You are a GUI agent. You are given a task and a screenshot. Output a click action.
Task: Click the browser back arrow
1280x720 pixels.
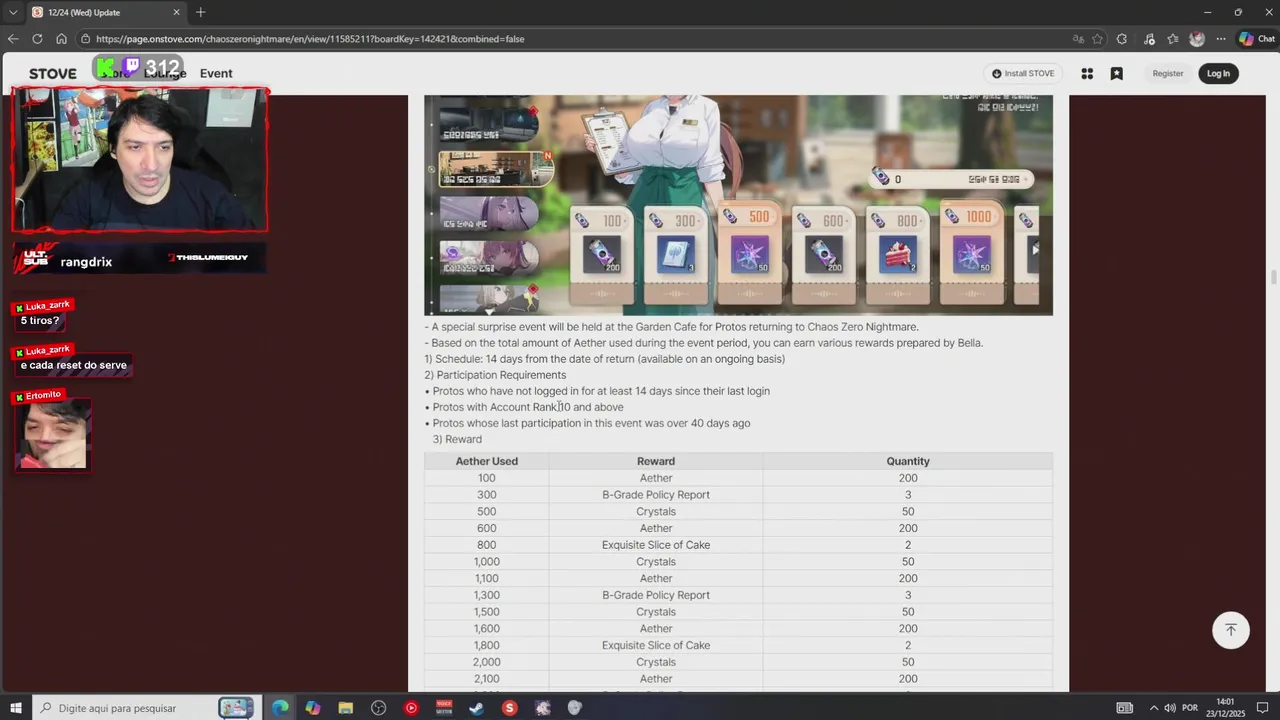pos(13,39)
